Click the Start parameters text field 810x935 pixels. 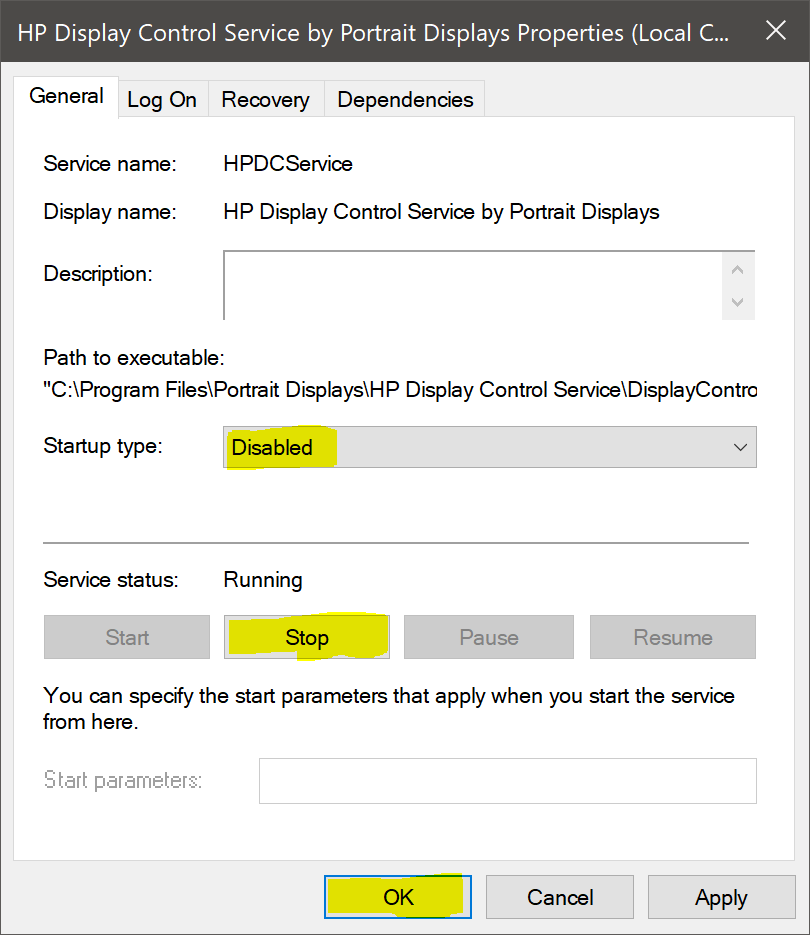point(507,780)
